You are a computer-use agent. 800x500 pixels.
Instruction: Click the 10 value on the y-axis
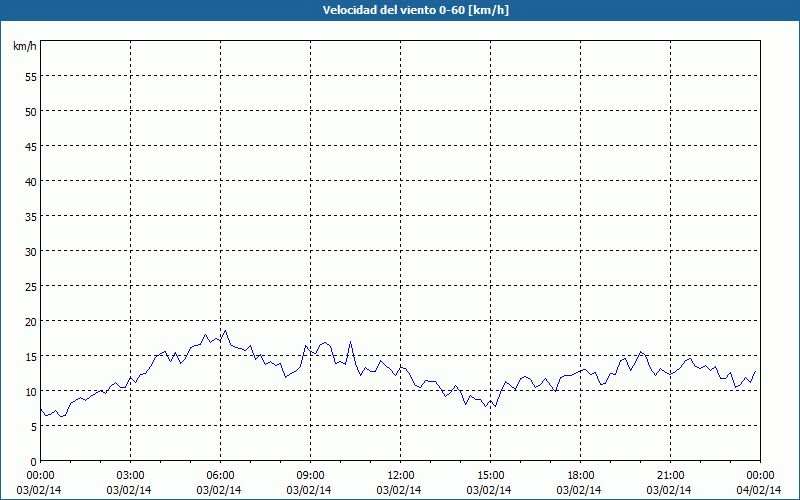coord(30,391)
